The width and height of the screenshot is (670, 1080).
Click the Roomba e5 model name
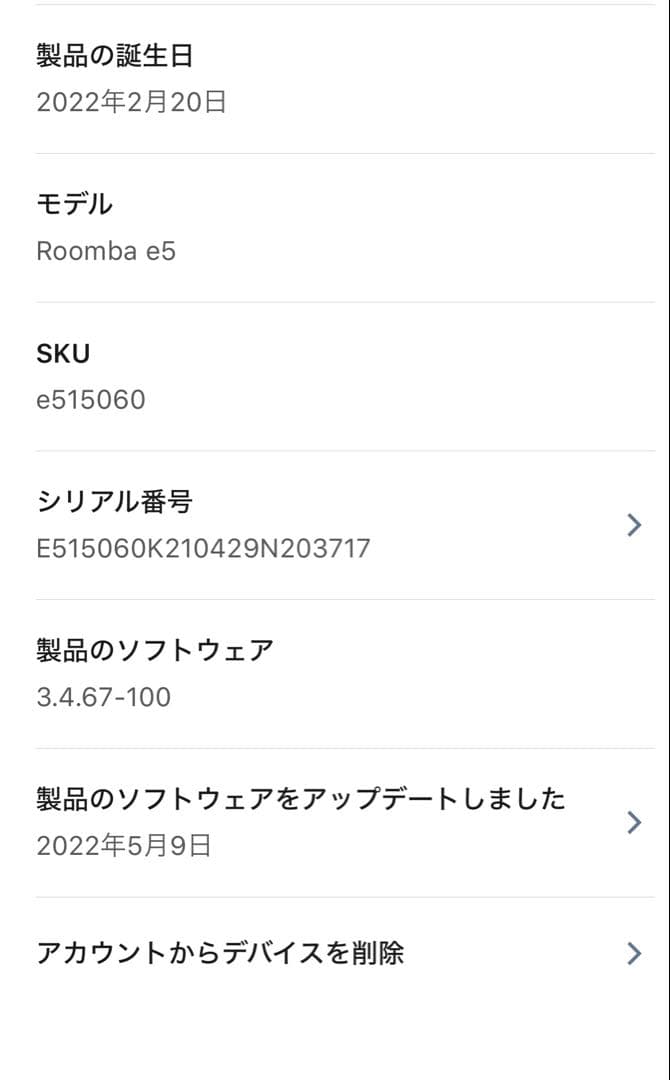click(x=106, y=251)
